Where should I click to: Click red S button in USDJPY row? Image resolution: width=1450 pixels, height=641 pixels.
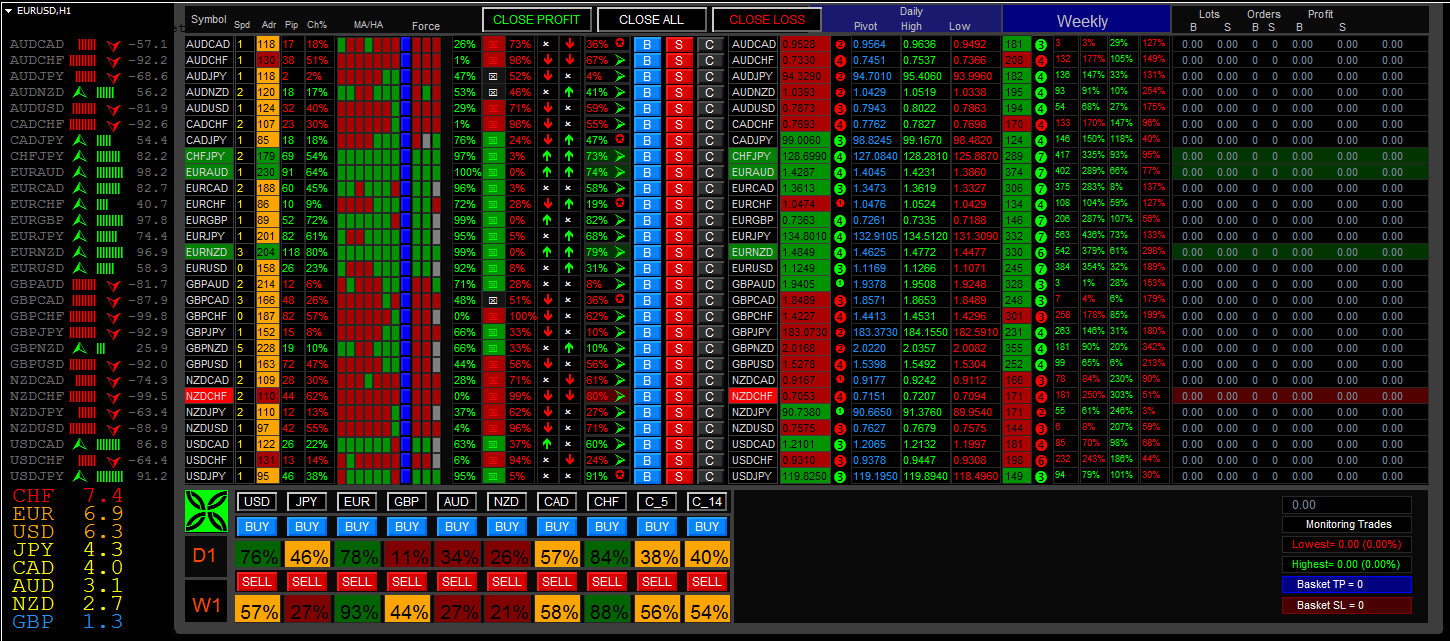(679, 476)
